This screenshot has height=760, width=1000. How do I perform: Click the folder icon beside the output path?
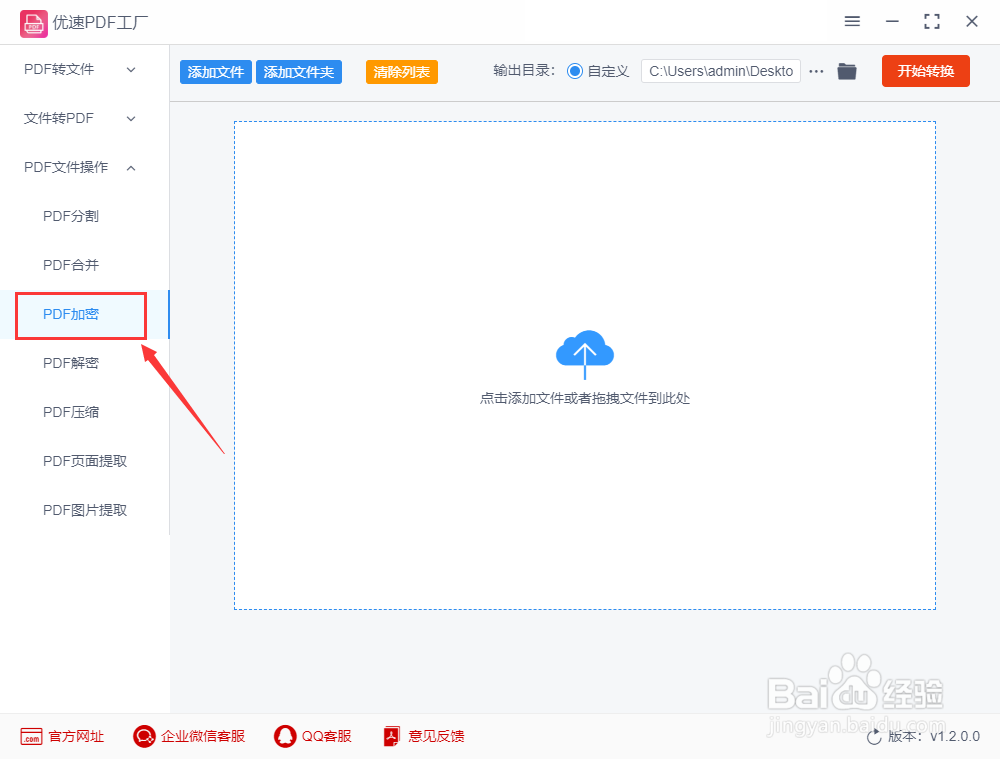tap(847, 71)
